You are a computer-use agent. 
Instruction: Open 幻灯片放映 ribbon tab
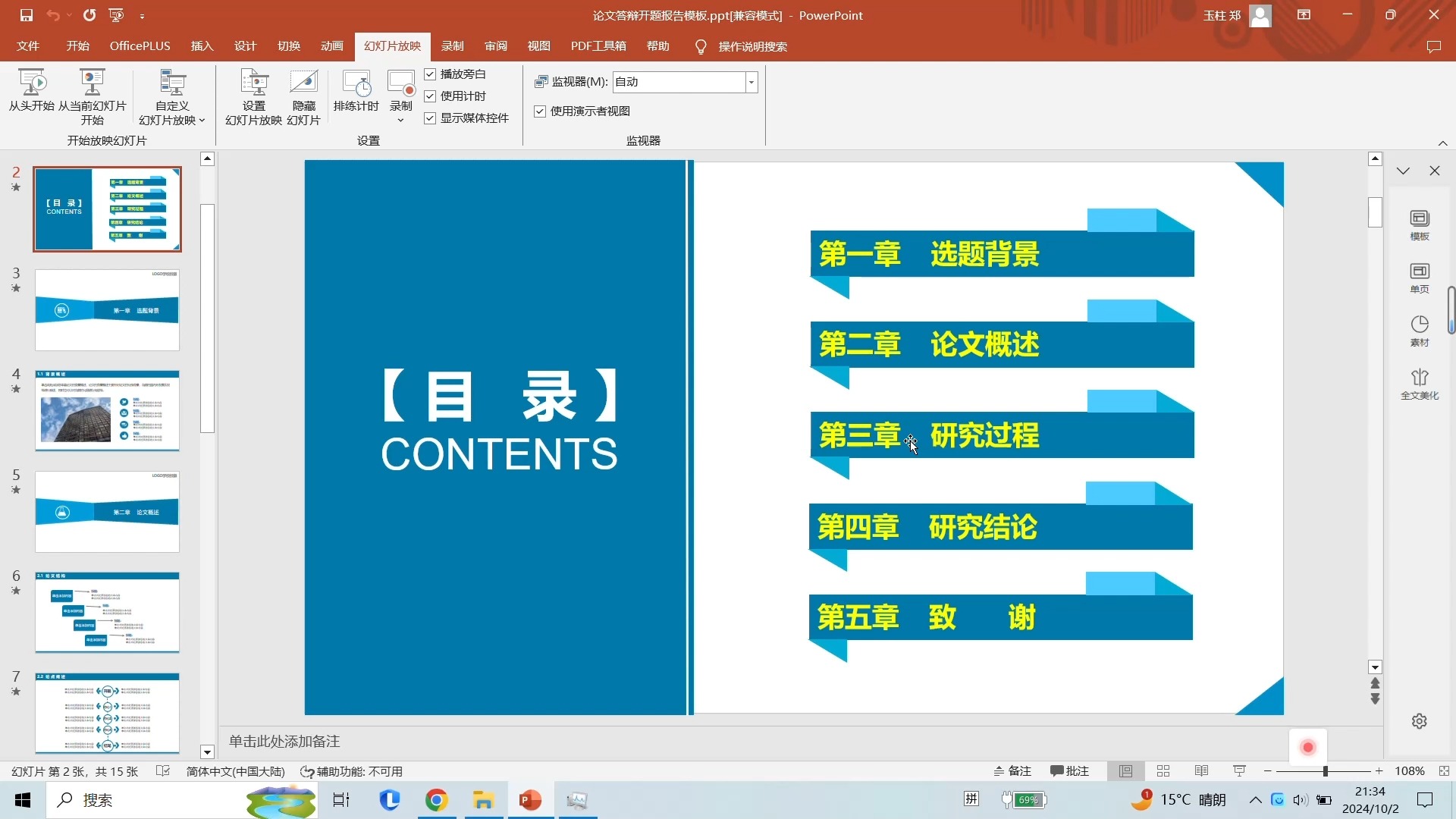click(x=391, y=46)
